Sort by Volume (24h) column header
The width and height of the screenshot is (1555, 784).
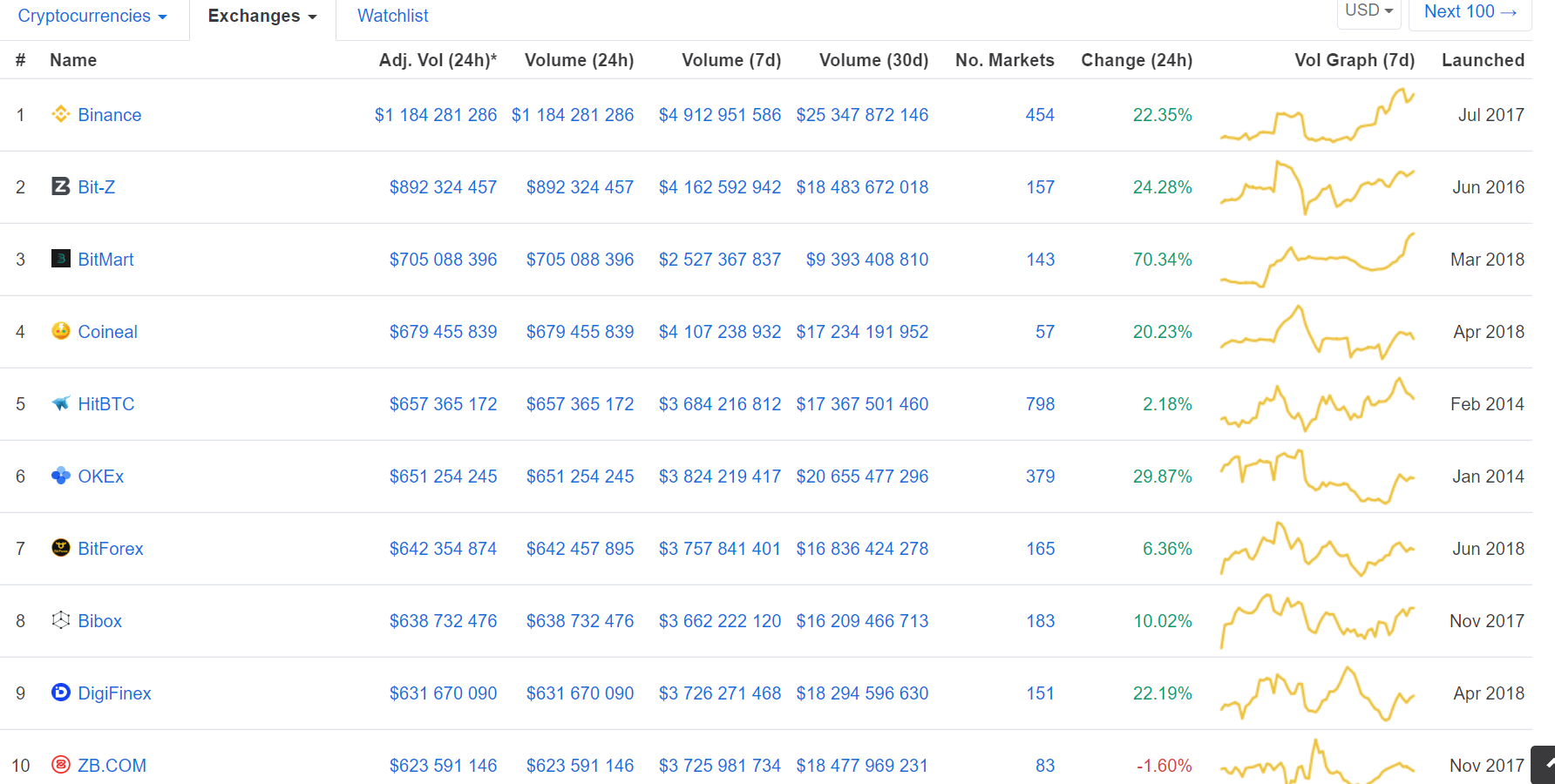coord(579,60)
